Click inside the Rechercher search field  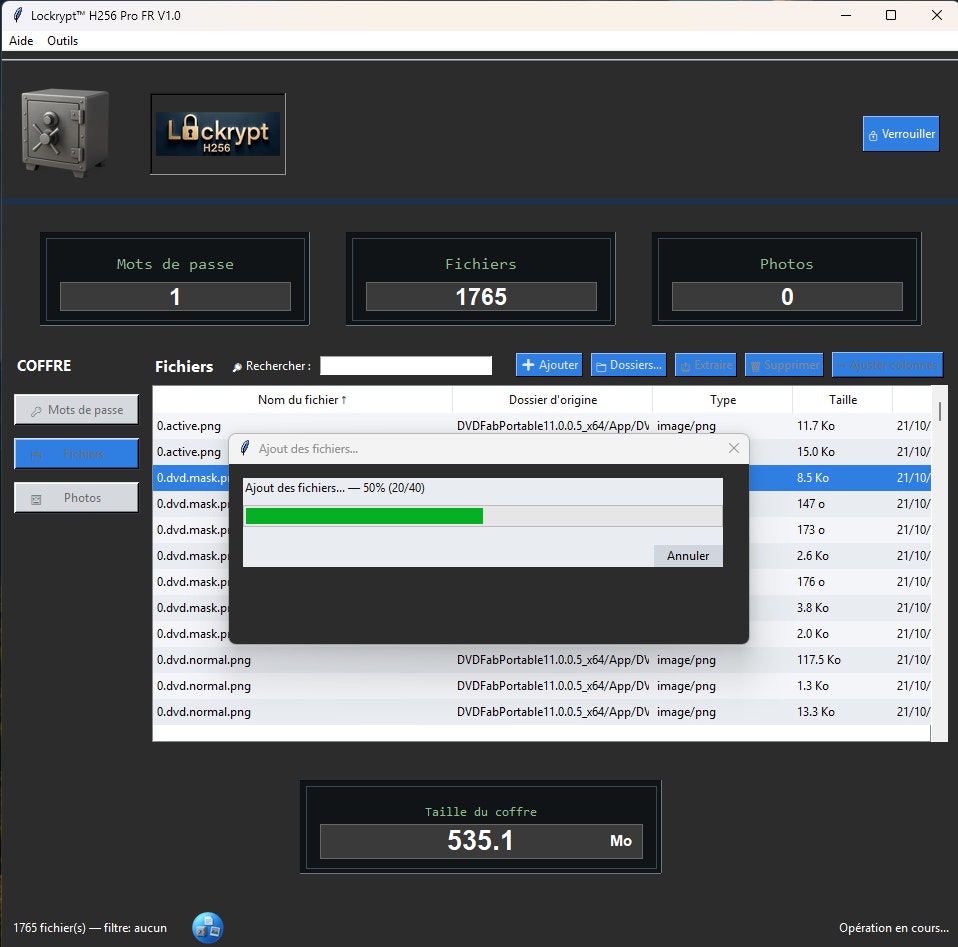(405, 365)
